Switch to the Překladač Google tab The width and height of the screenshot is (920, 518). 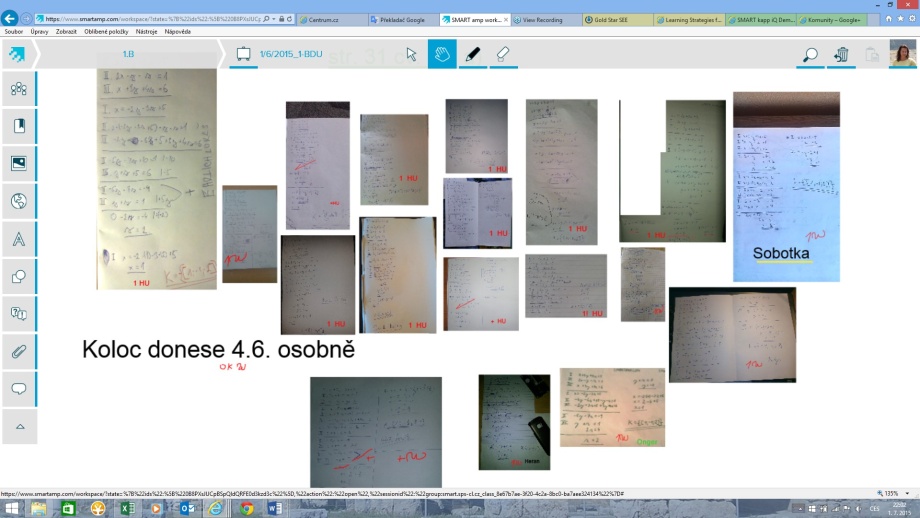click(x=403, y=19)
